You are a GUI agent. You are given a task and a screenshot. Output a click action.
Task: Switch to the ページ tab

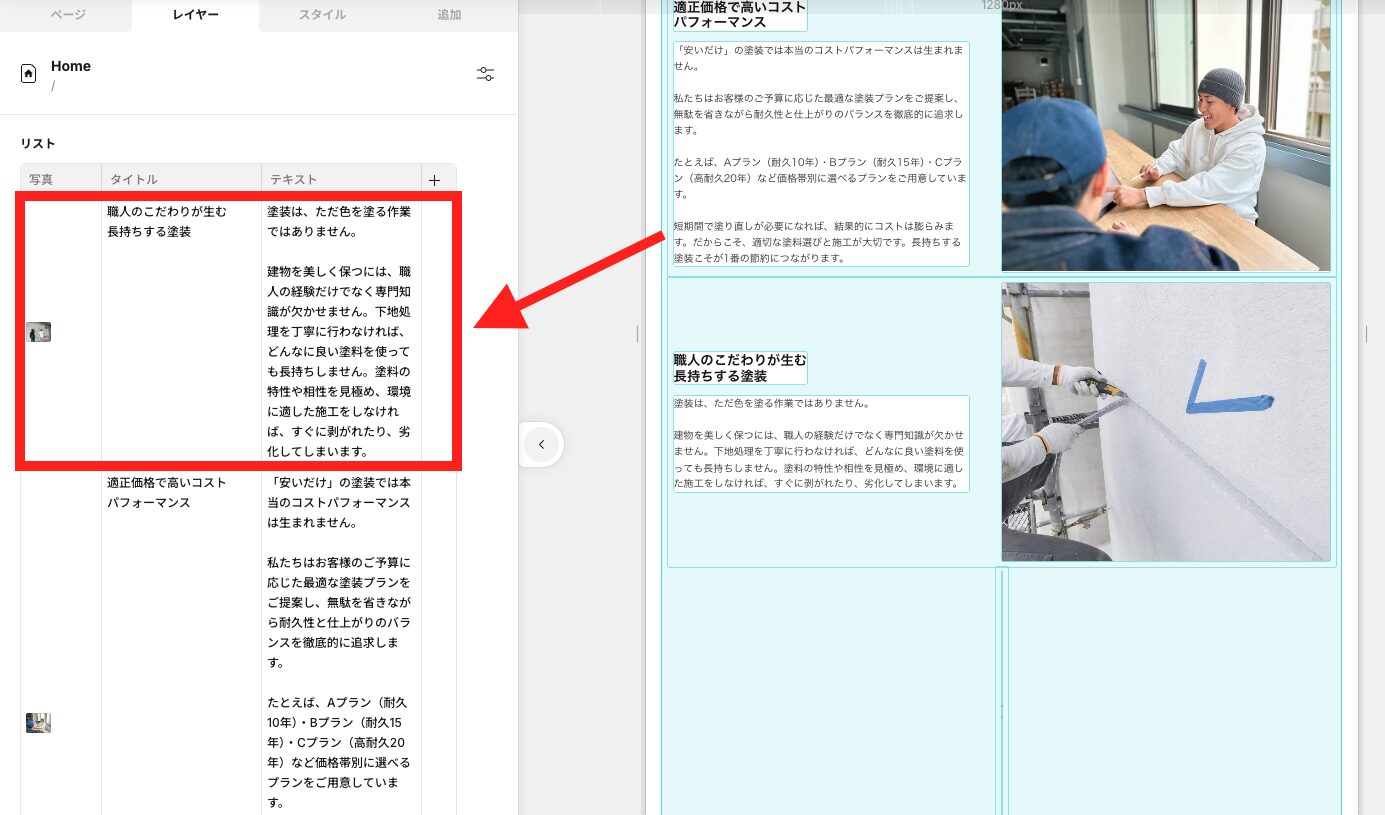pyautogui.click(x=65, y=15)
